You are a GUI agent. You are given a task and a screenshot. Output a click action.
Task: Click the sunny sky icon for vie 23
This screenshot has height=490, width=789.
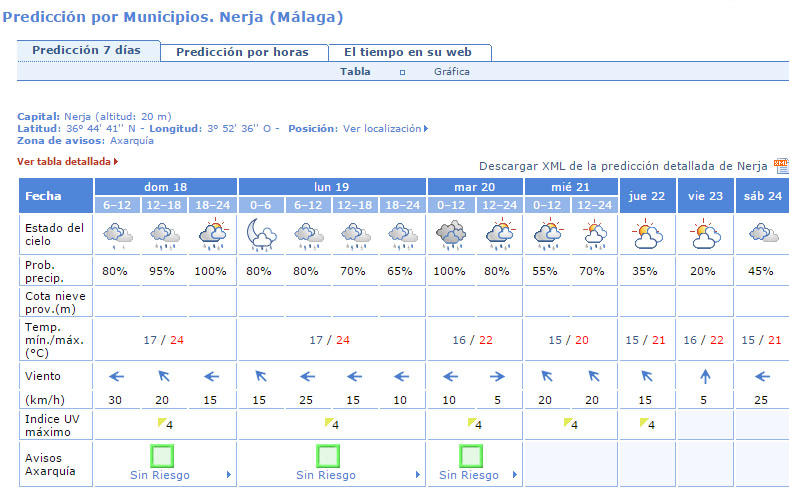click(706, 236)
